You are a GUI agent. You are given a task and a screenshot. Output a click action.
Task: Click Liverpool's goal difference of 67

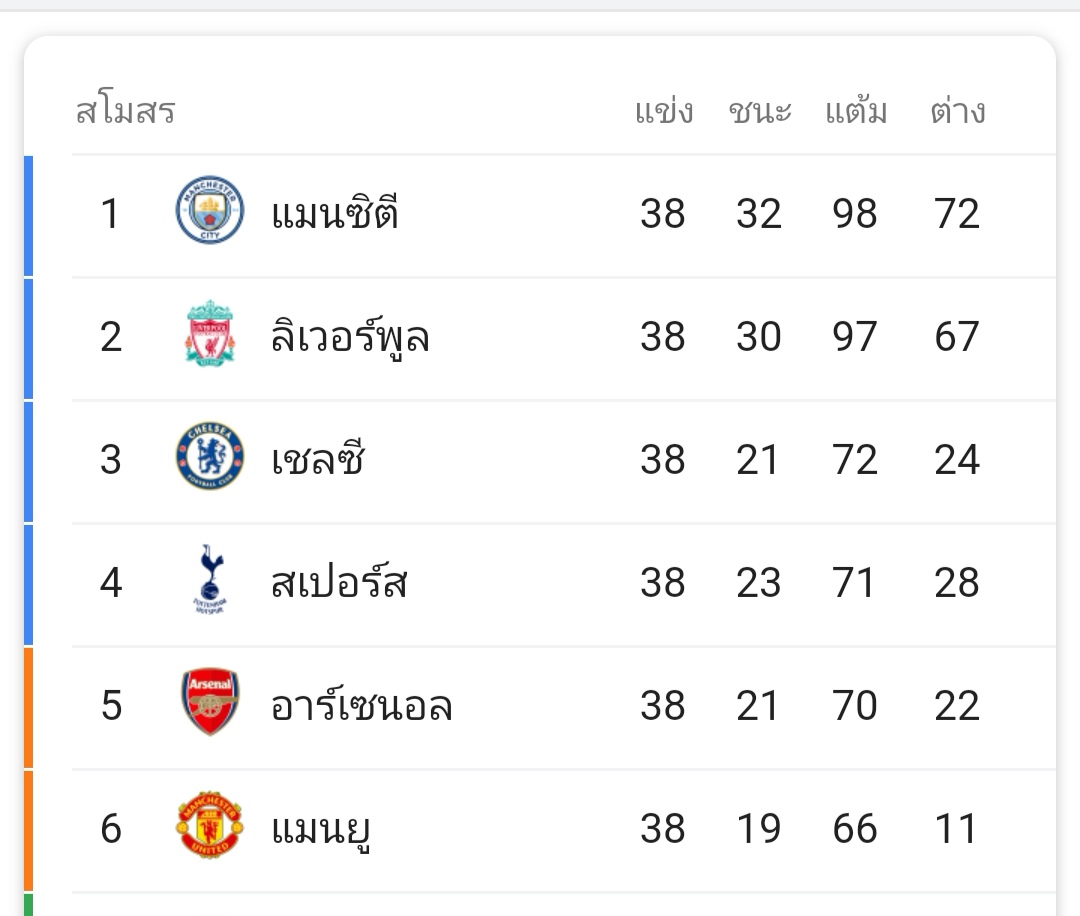pos(957,336)
